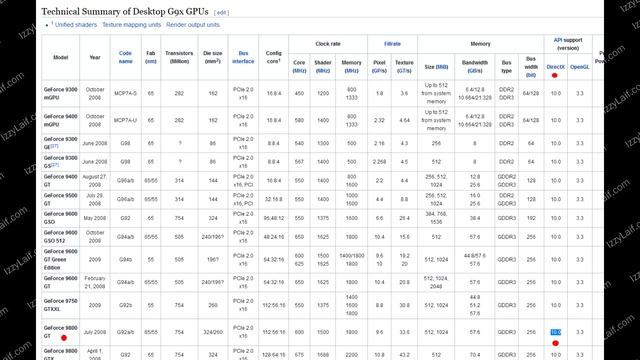Click the 1200 shader clock cell

tap(322, 93)
